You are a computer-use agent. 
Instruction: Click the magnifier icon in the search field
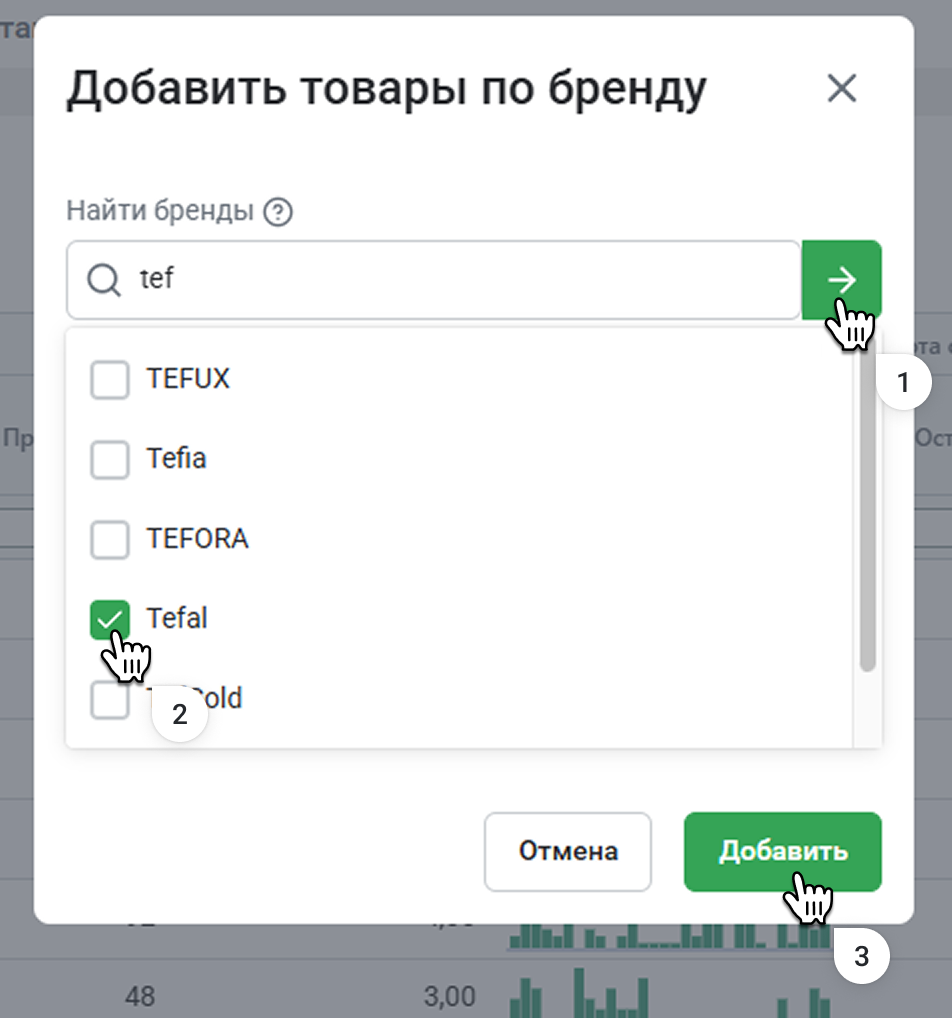pos(103,280)
